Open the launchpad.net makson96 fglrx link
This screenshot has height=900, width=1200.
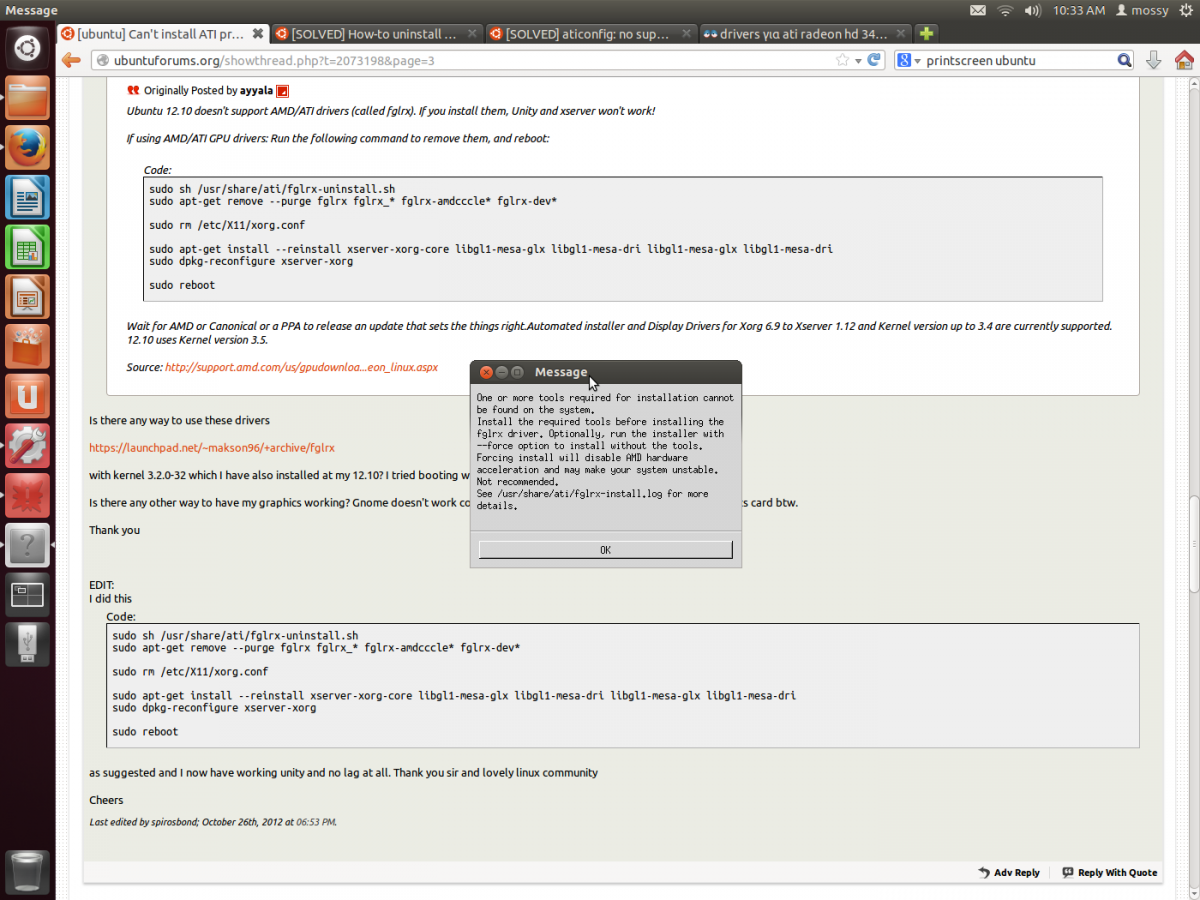pos(212,448)
